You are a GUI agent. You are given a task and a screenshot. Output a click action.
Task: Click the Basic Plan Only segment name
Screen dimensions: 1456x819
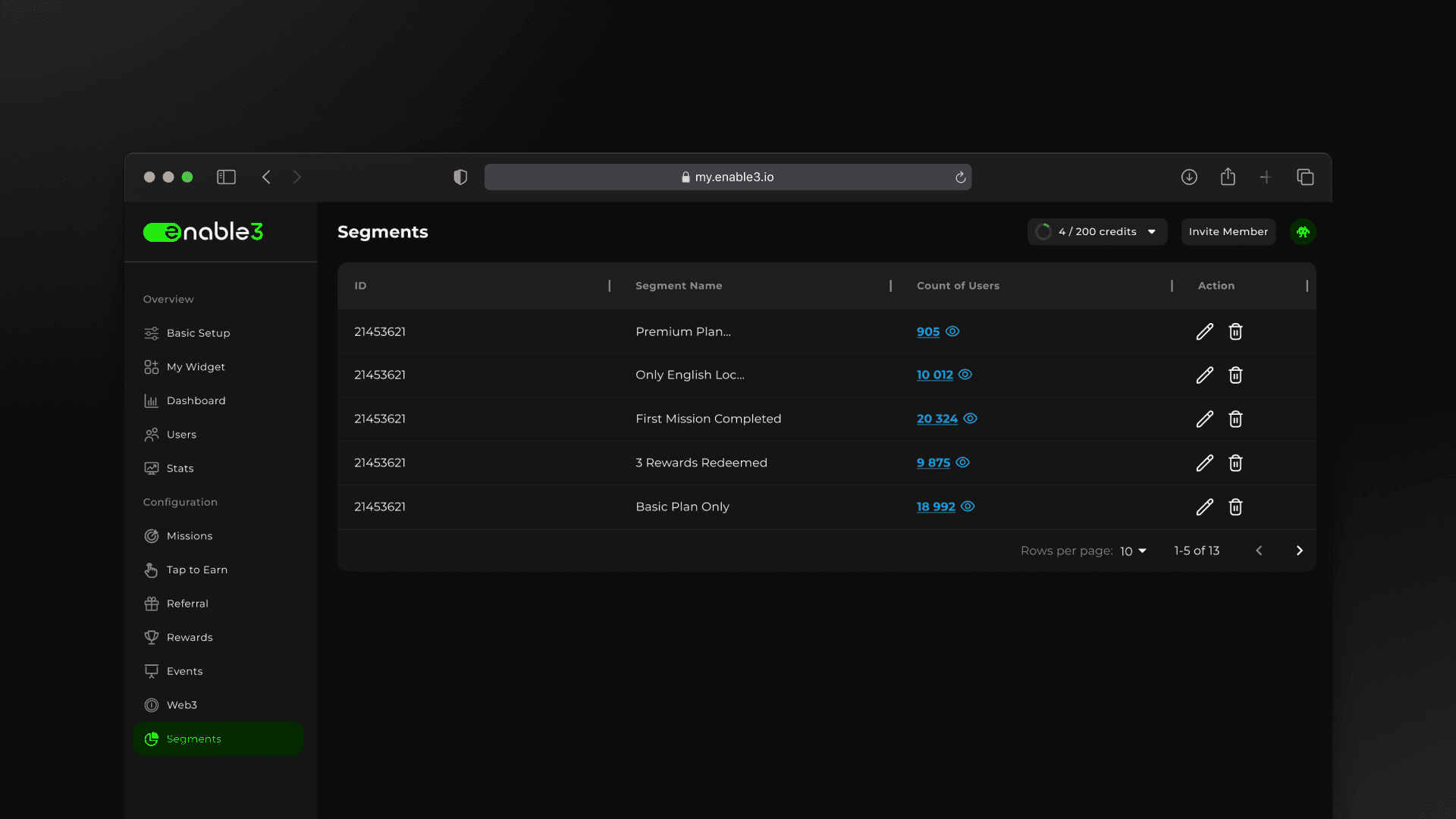(682, 507)
